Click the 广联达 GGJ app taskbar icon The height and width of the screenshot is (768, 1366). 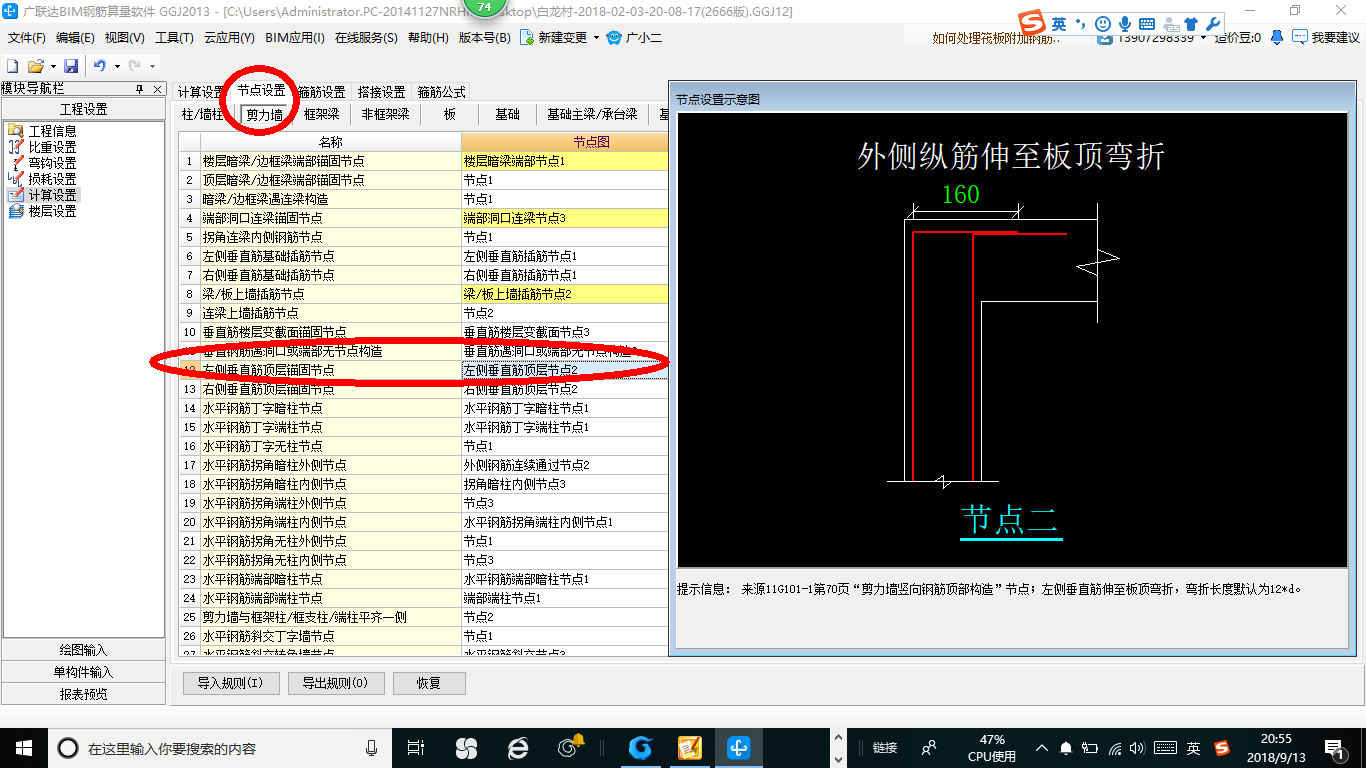tap(741, 747)
